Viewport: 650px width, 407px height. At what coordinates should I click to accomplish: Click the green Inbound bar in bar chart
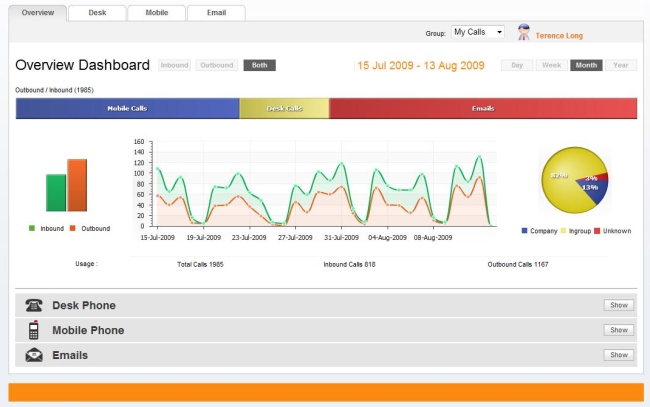56,193
